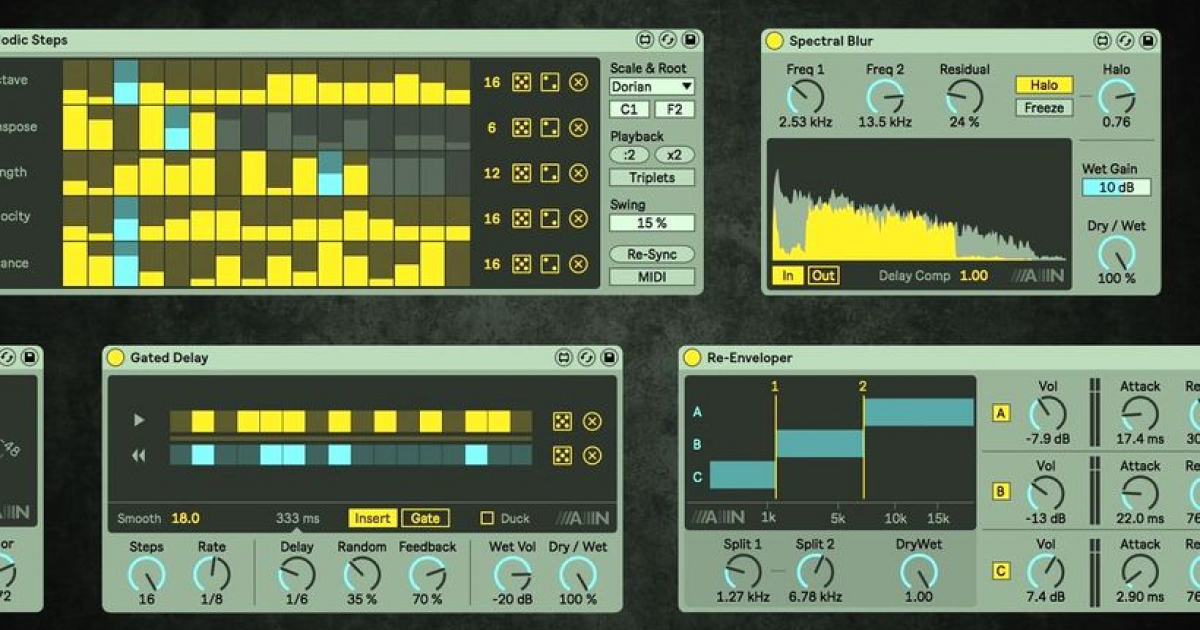Clear the Velocity row pattern with the X icon
The height and width of the screenshot is (630, 1200).
pyautogui.click(x=578, y=220)
